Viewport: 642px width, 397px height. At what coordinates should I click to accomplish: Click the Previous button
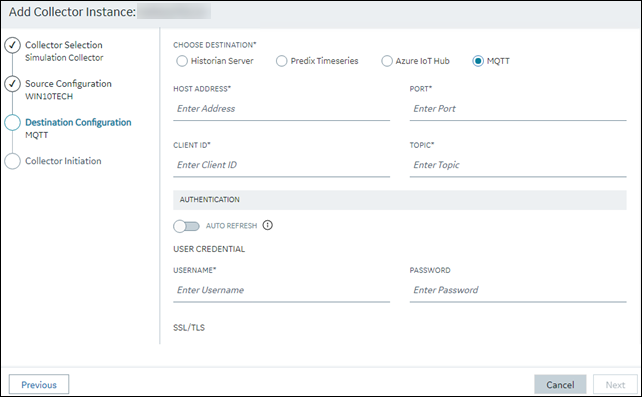tap(39, 385)
